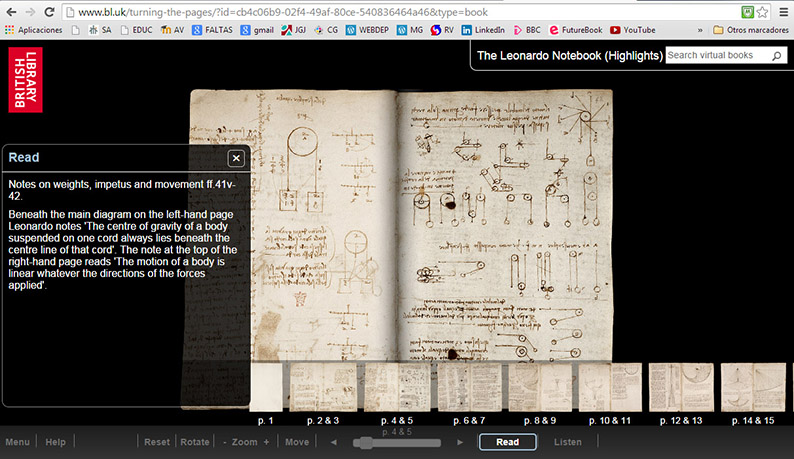Screen dimensions: 794x459
Task: Select the p. 6 & 7 thumbnail
Action: coord(469,388)
